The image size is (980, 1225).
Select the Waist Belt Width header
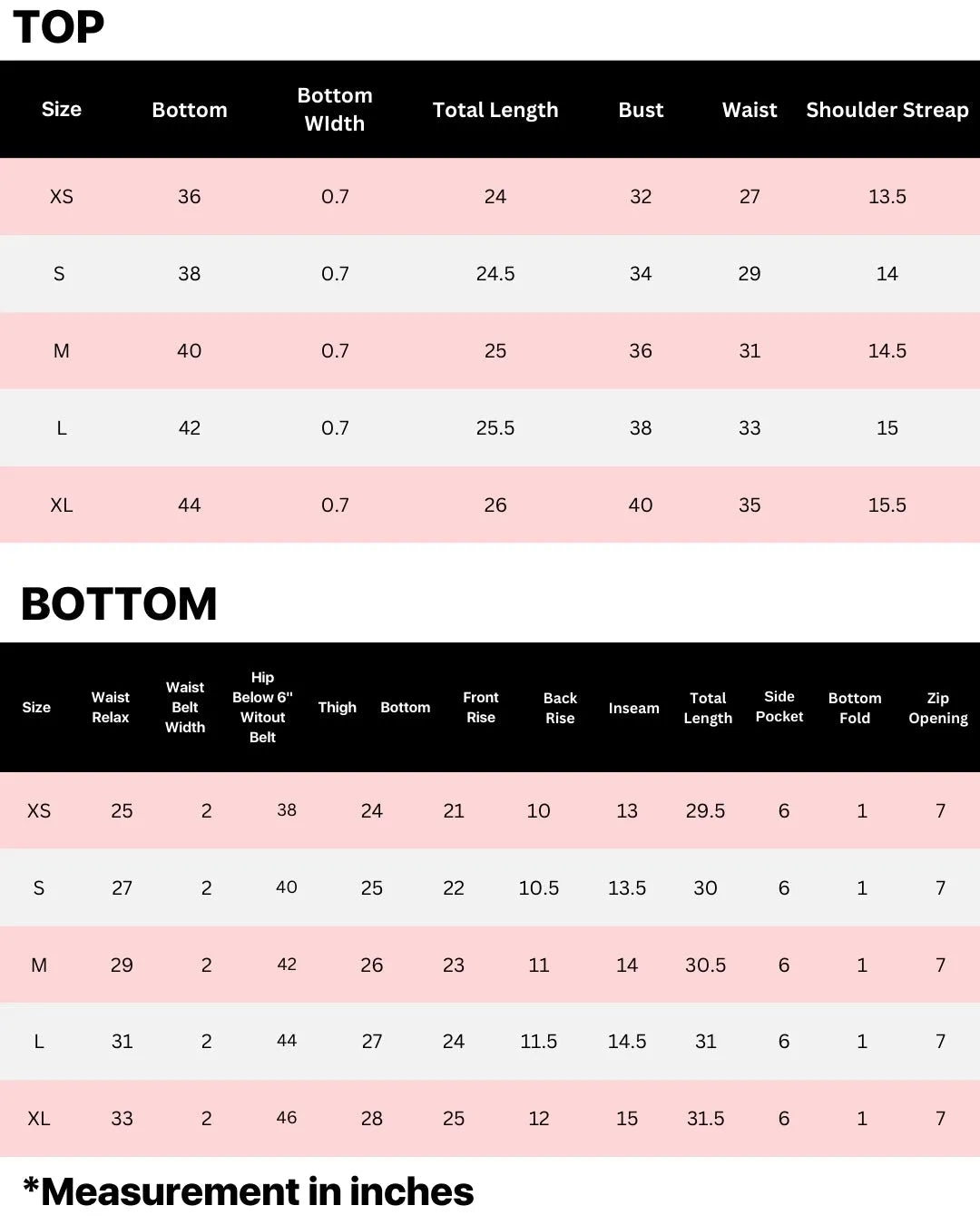pyautogui.click(x=185, y=707)
